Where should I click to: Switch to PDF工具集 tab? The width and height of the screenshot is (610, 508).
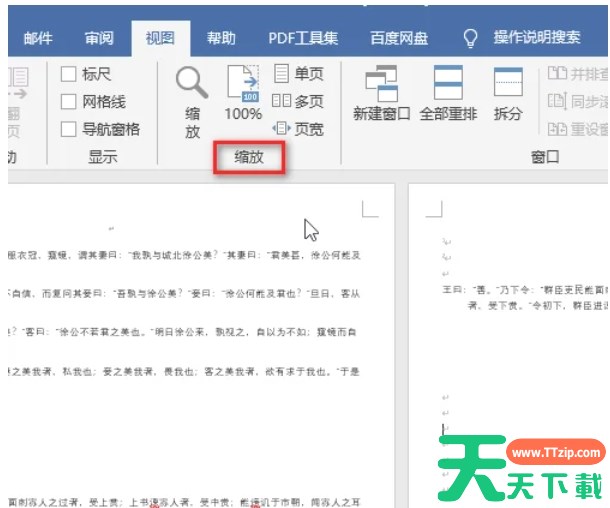pos(303,38)
